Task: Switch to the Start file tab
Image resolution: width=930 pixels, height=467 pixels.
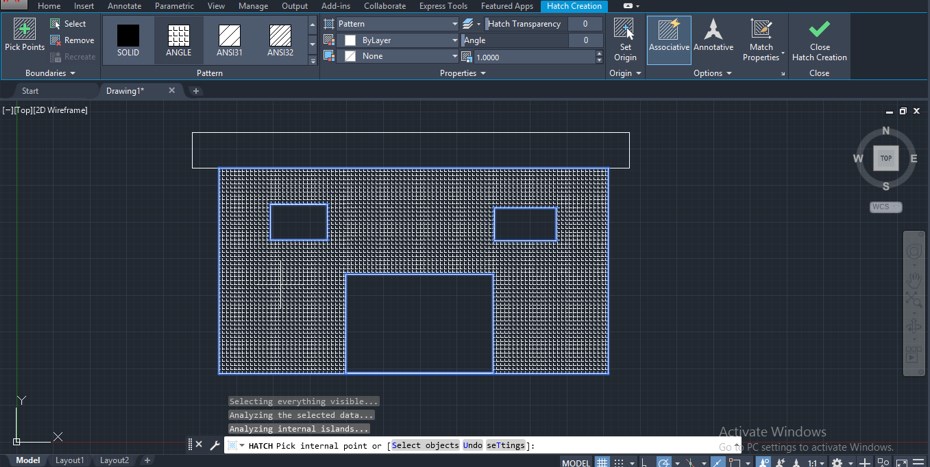Action: (30, 91)
